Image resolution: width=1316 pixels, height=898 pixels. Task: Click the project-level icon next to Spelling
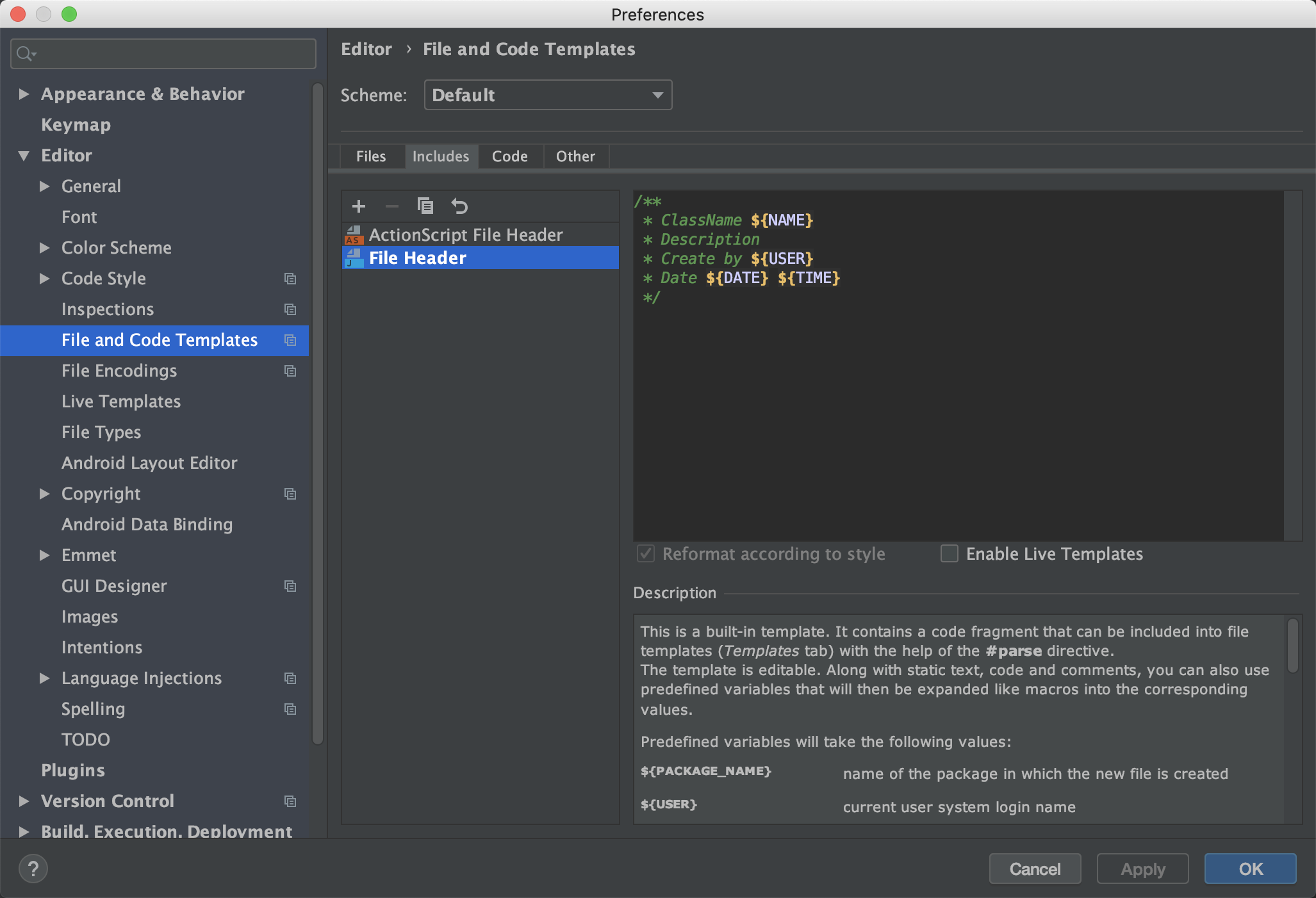[x=290, y=709]
